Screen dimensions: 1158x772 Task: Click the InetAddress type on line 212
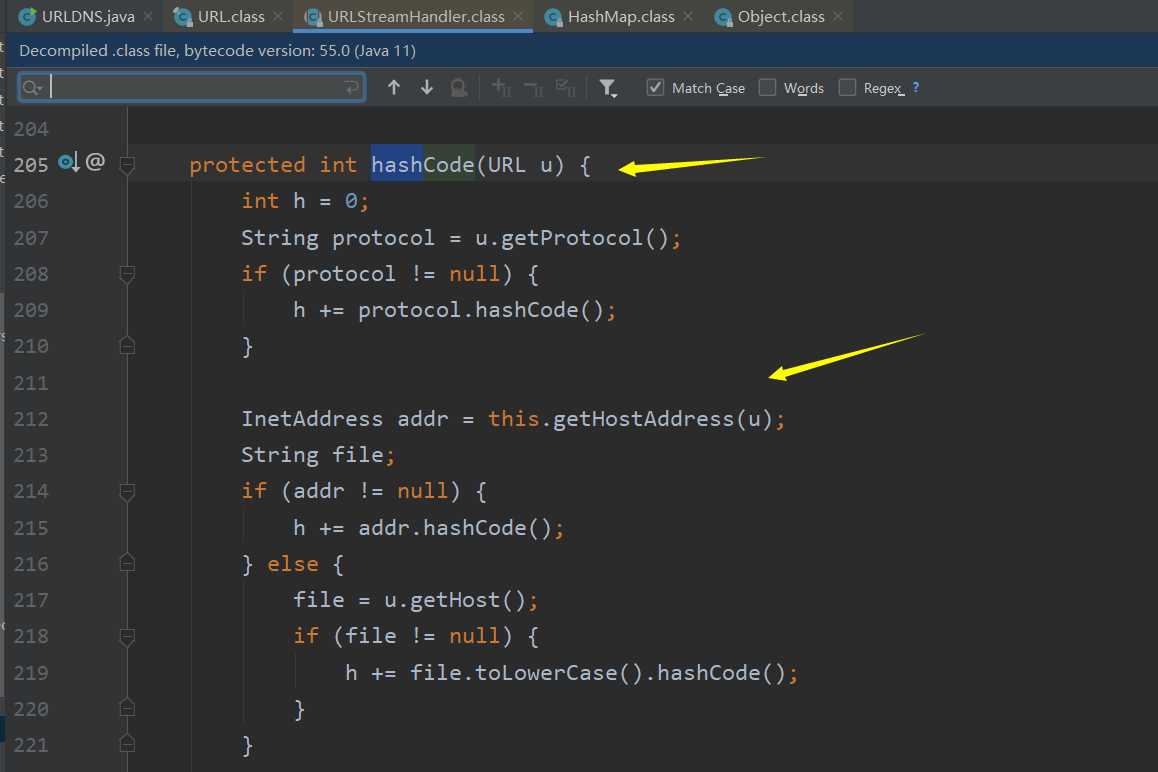312,419
